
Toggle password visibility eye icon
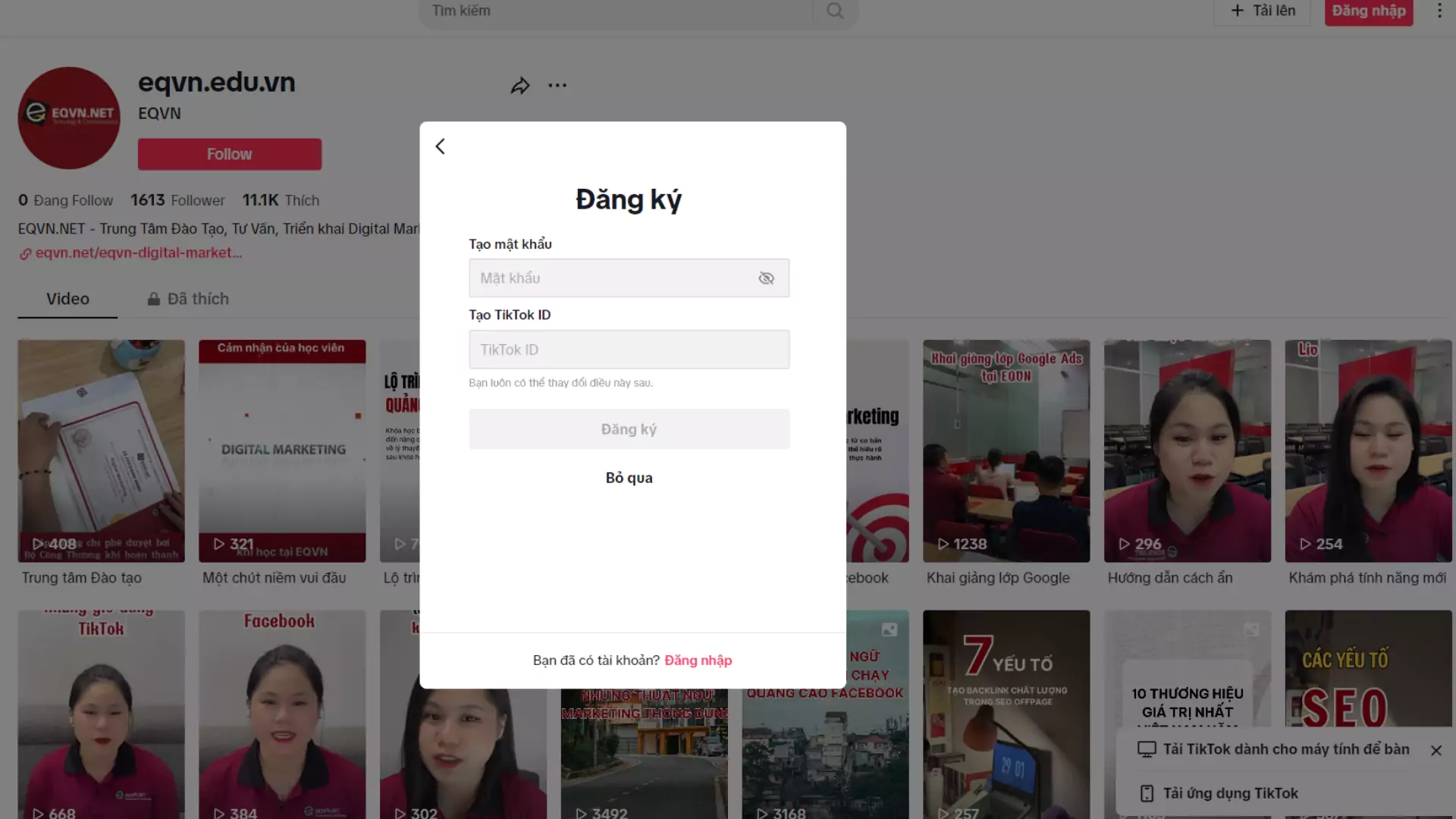[766, 278]
